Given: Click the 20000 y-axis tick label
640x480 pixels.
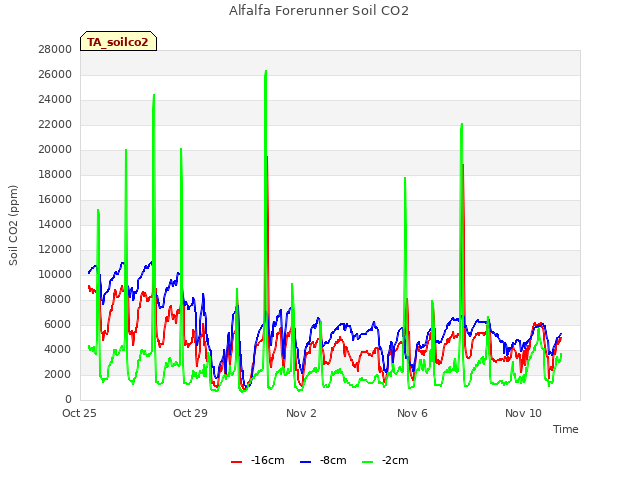Looking at the screenshot, I should 55,150.
